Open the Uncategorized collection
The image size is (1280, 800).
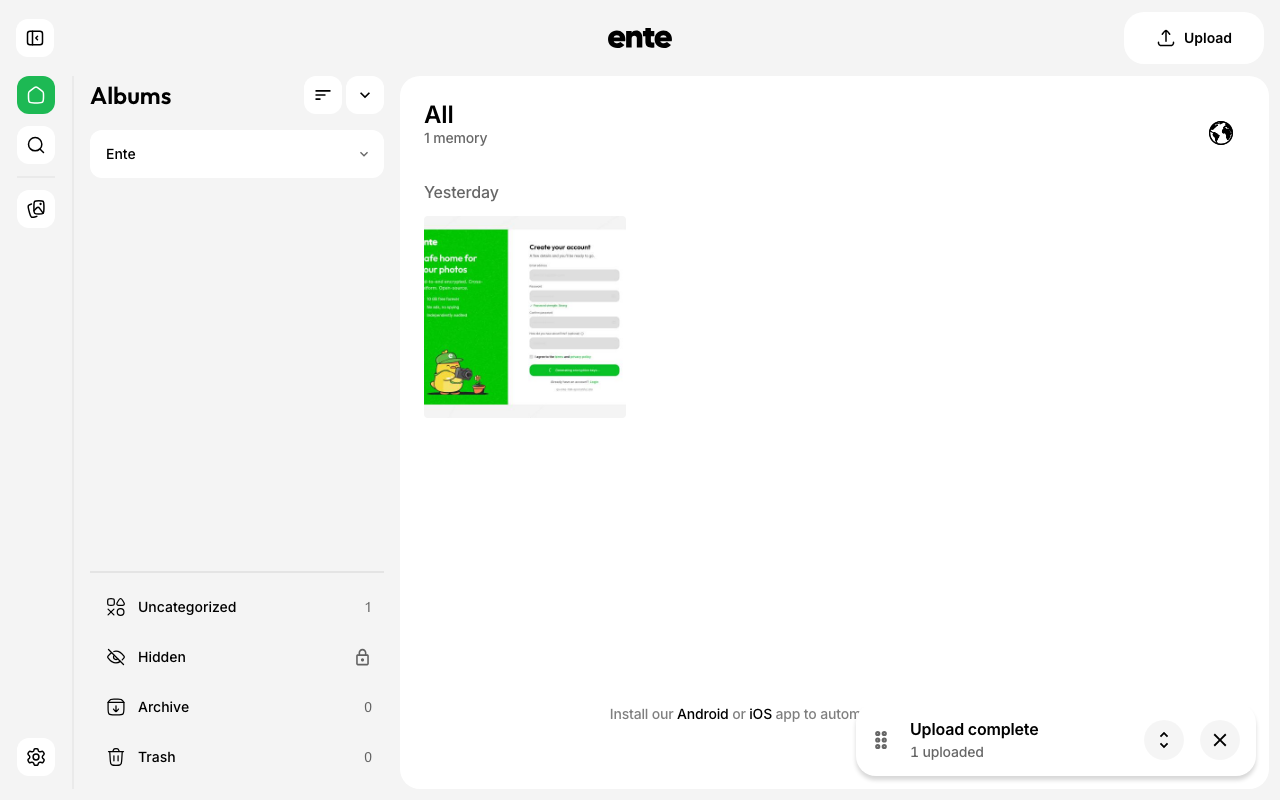[237, 607]
